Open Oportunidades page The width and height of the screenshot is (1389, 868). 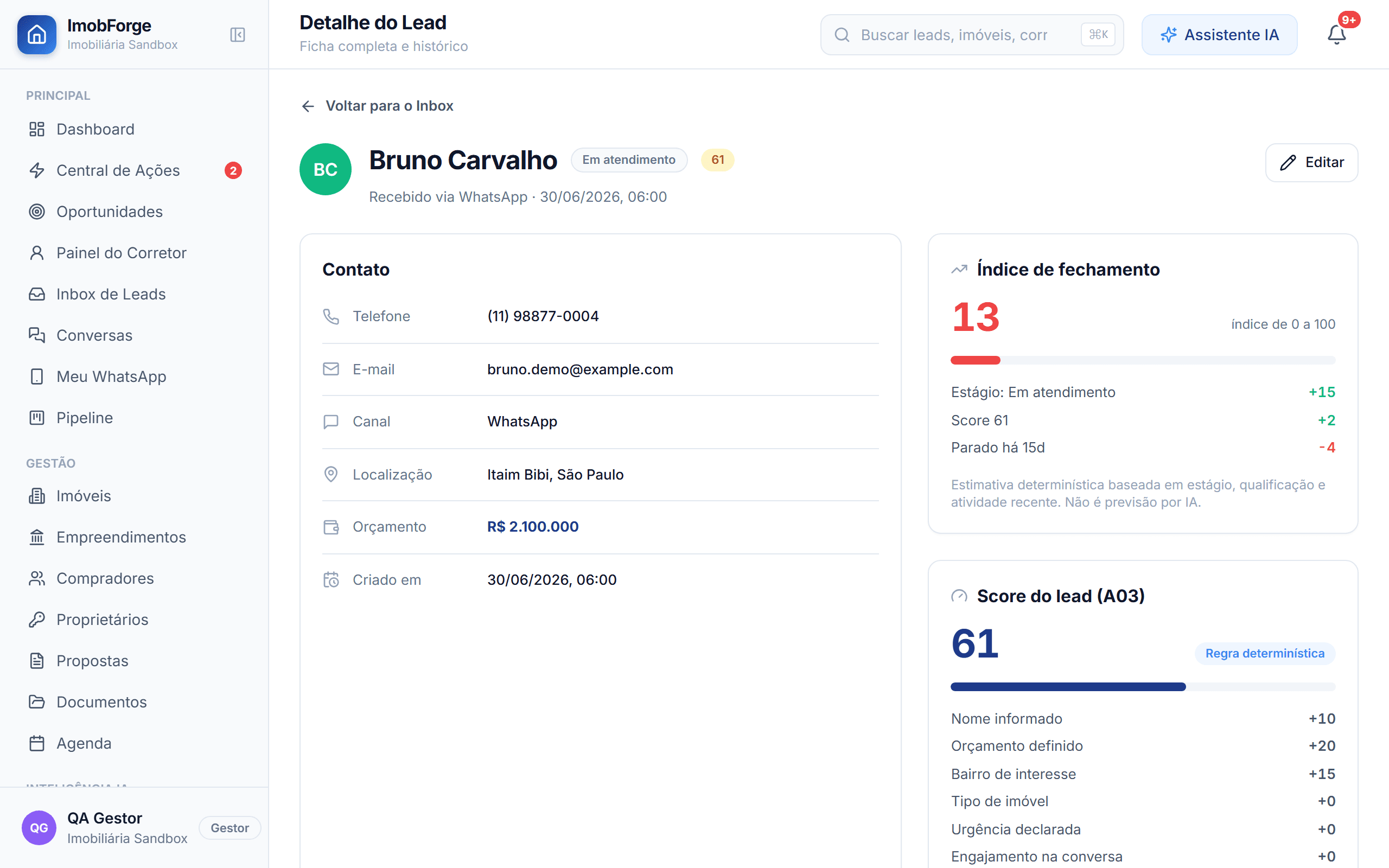[x=135, y=212]
